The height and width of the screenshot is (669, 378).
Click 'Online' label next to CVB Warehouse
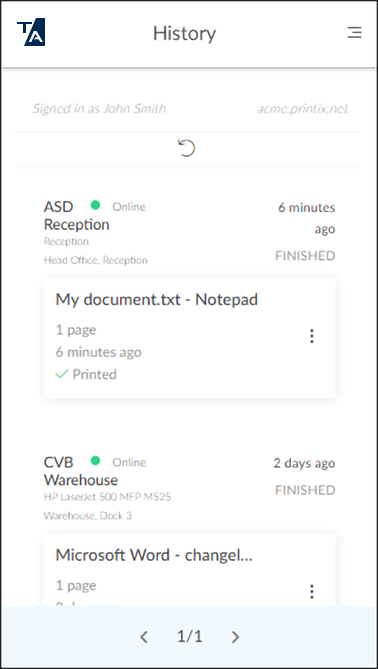click(129, 462)
